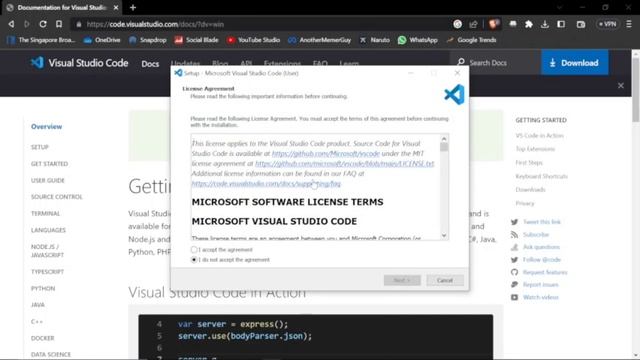Screen dimensions: 640x360
Task: Expand TERMINAL section in sidebar
Action: [x=45, y=213]
